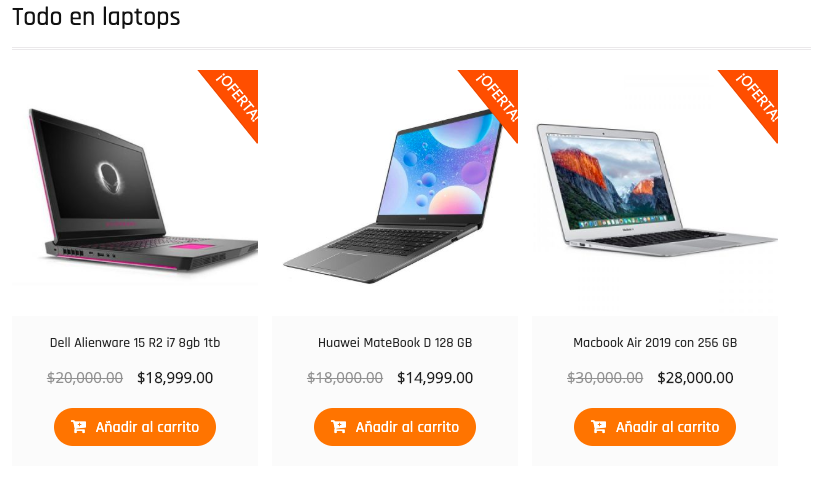Open the Macbook Air laptop image
824x485 pixels.
coord(655,192)
